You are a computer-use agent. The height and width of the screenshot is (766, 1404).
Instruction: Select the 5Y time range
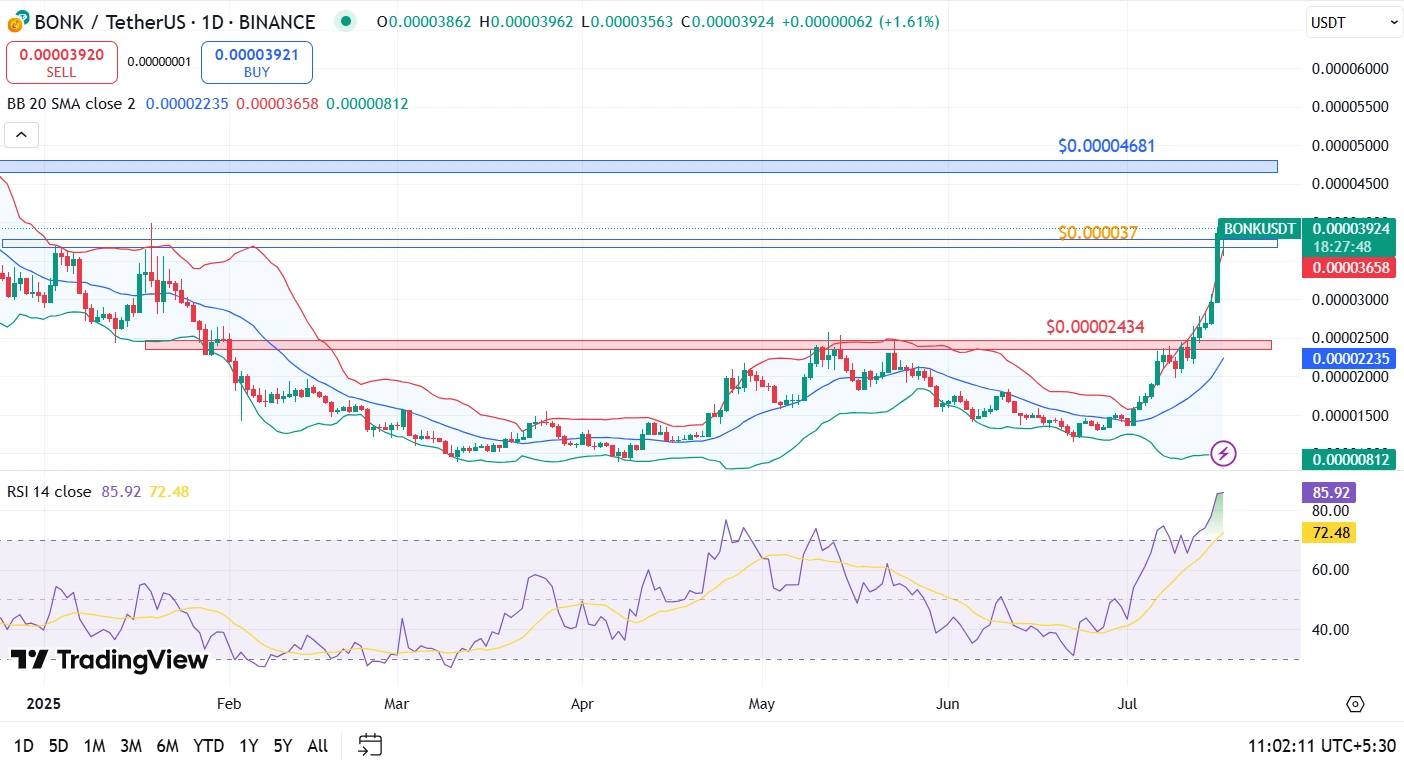(x=283, y=745)
